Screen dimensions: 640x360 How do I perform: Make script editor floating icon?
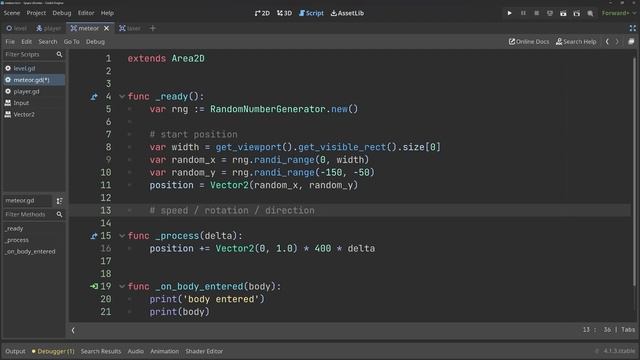(x=631, y=42)
